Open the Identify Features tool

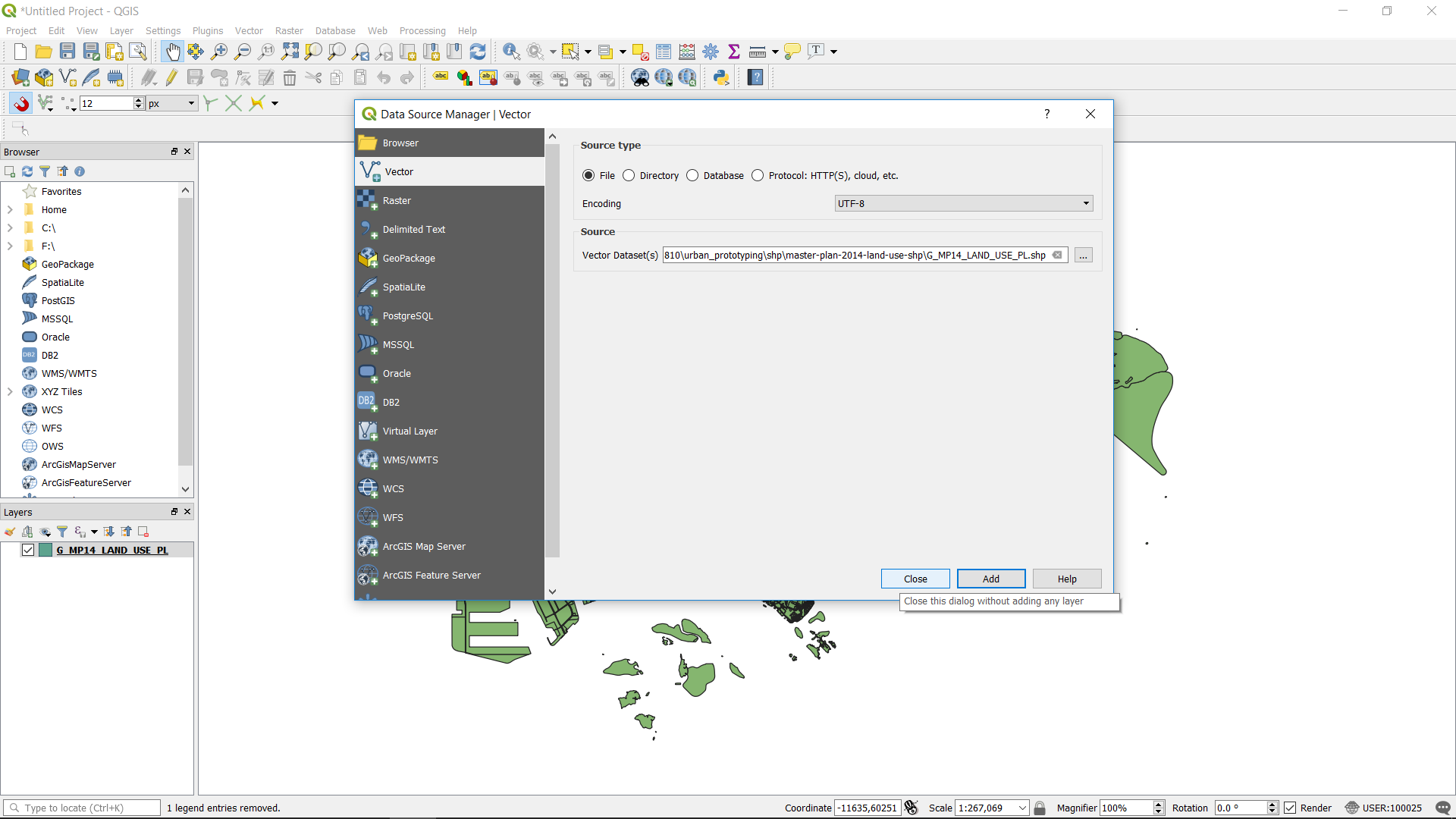pyautogui.click(x=511, y=52)
